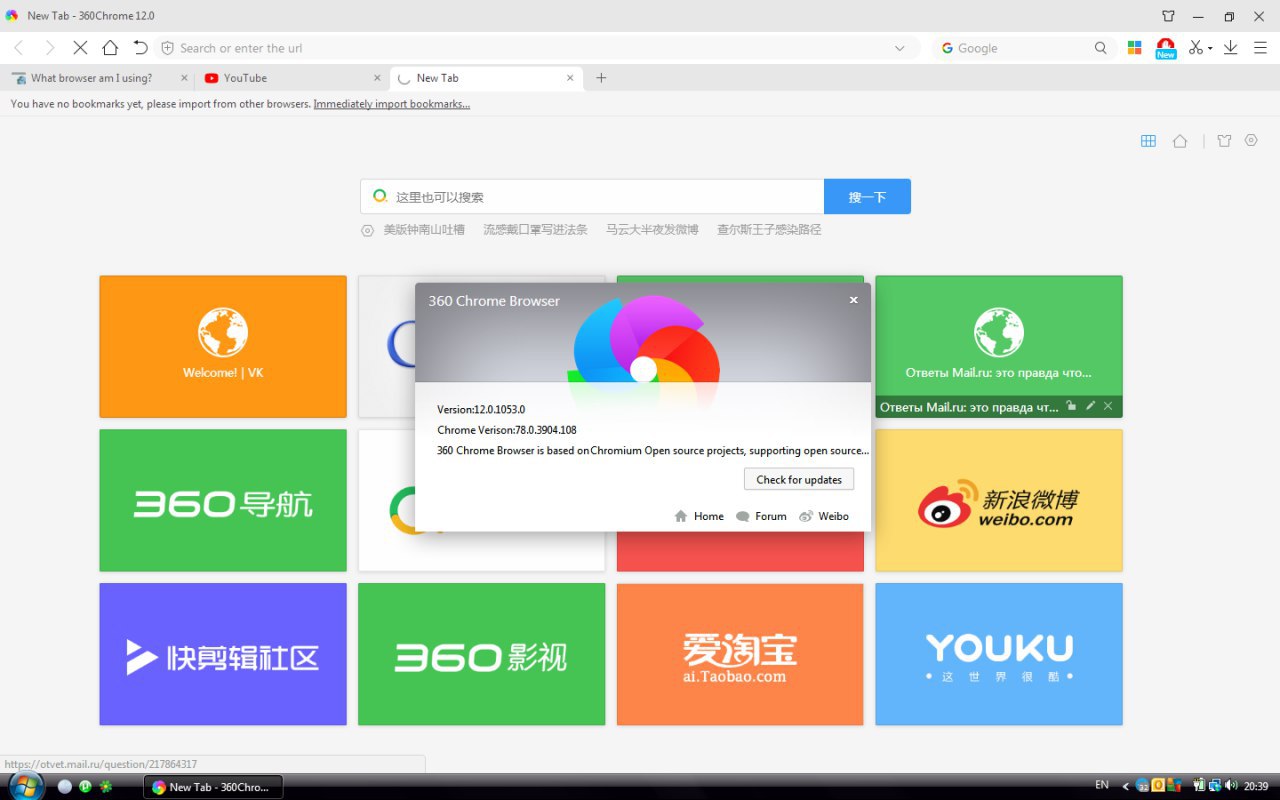Viewport: 1280px width, 800px height.
Task: Close the What browser am I using tab
Action: pos(184,78)
